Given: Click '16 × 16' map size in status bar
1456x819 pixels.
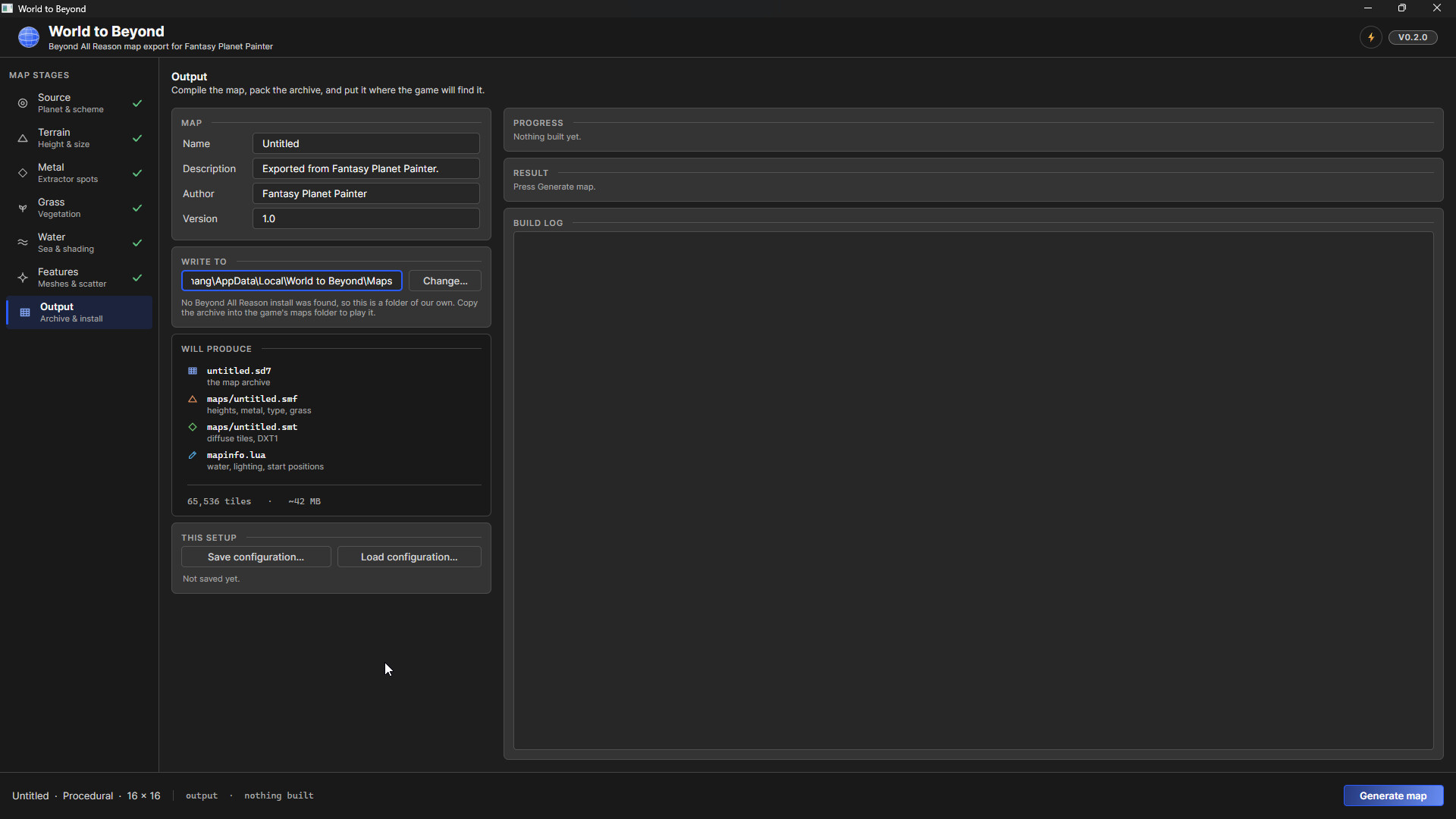Looking at the screenshot, I should (x=143, y=795).
